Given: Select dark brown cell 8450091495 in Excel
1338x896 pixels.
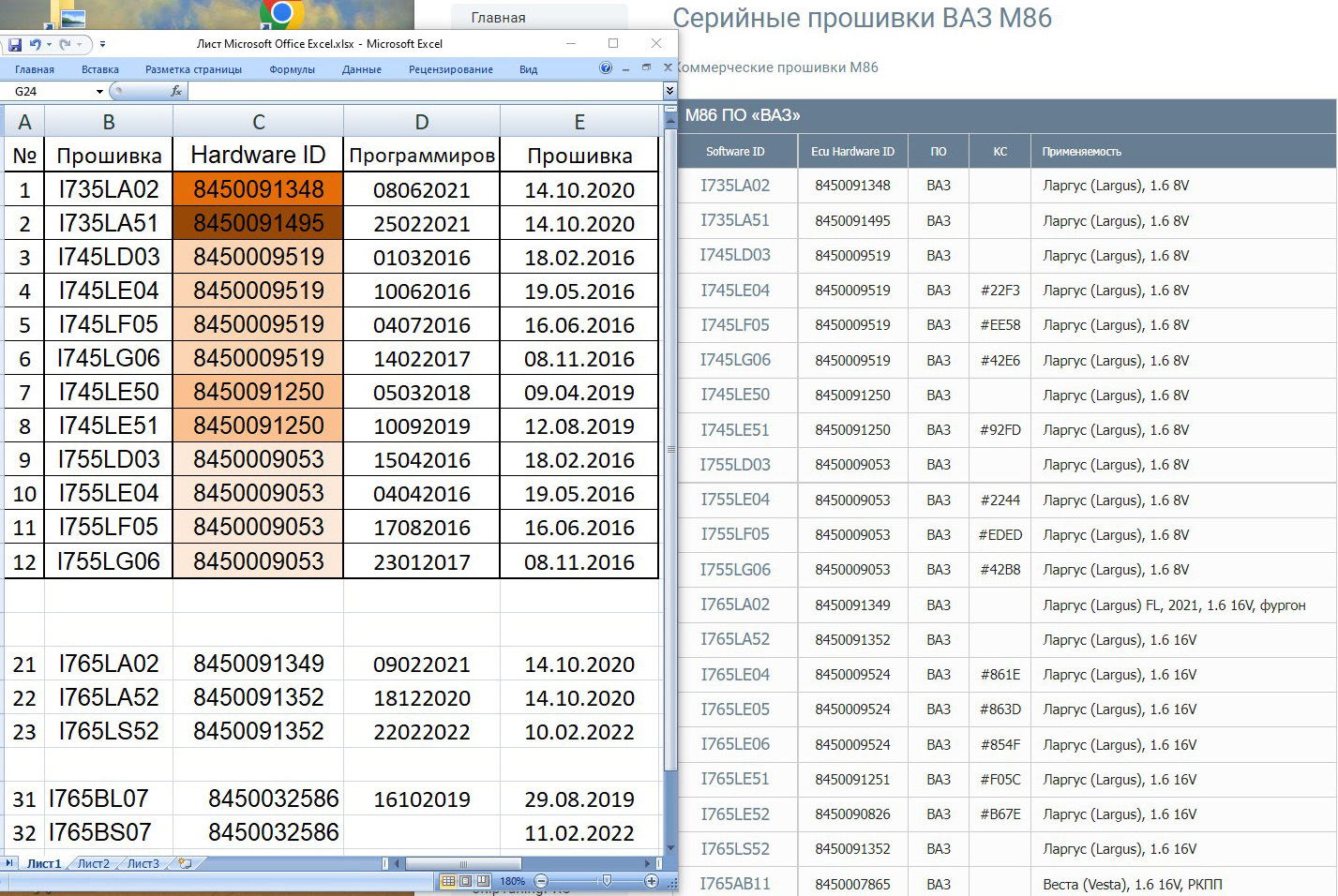Looking at the screenshot, I should point(258,223).
